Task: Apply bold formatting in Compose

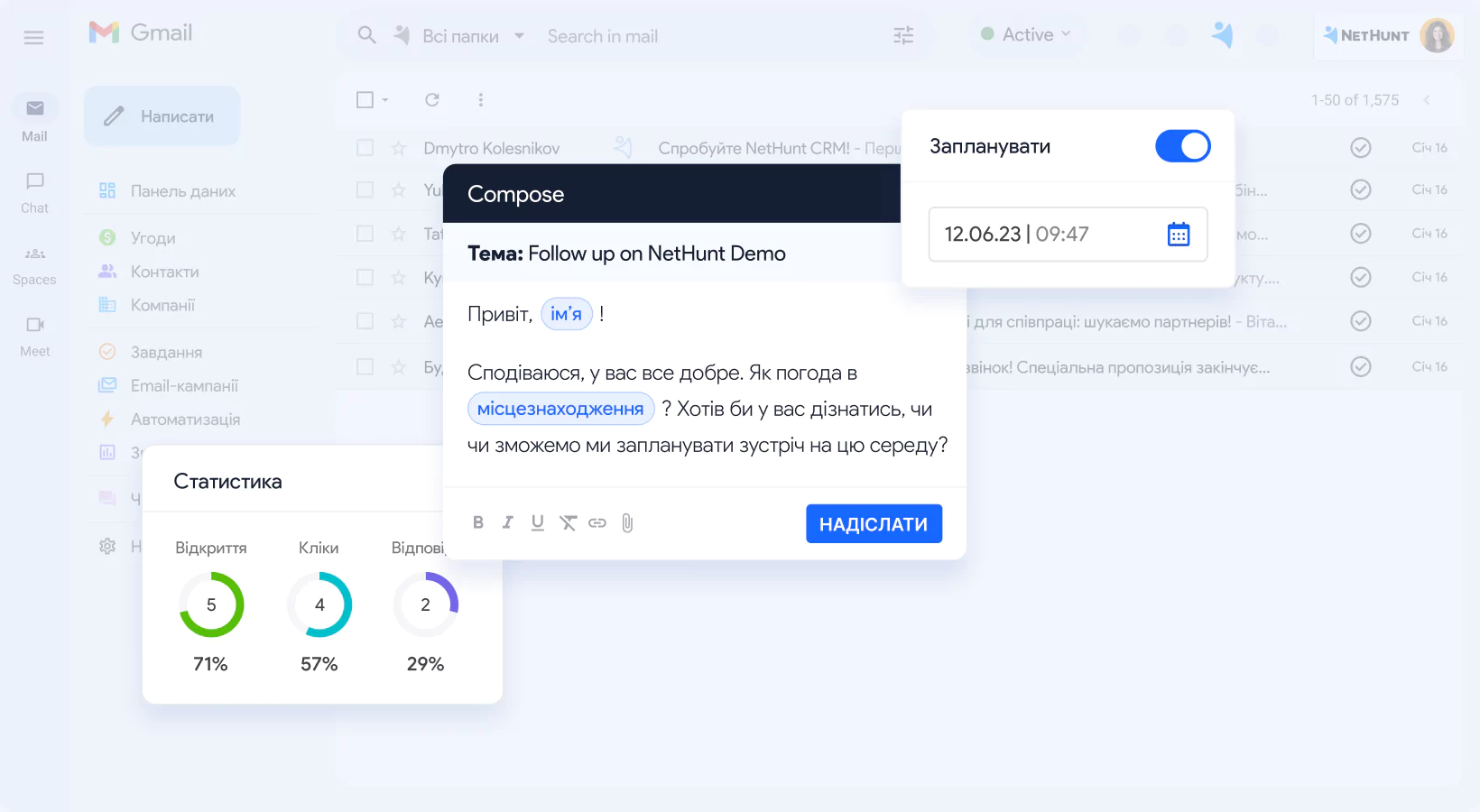Action: click(478, 522)
